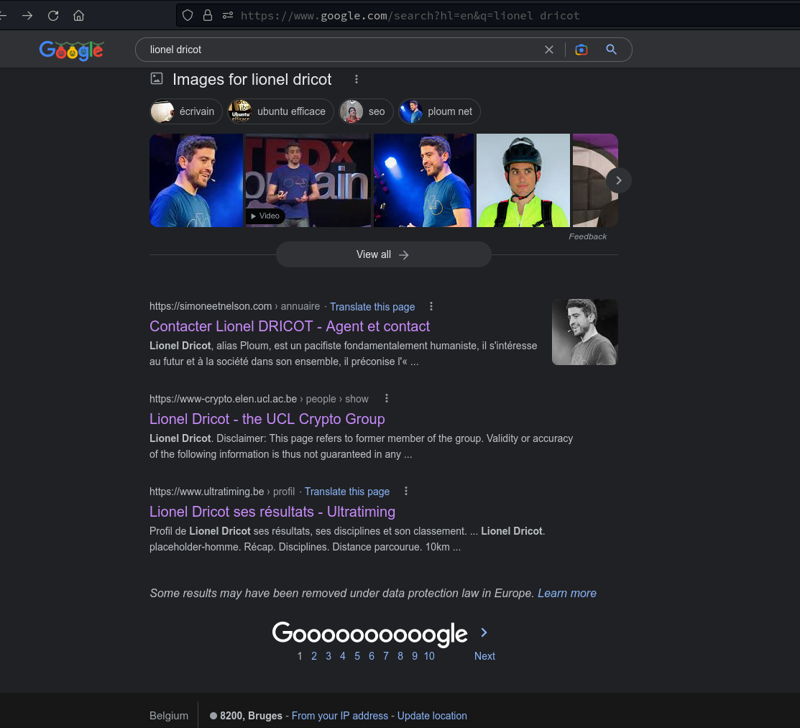This screenshot has width=800, height=728.
Task: Open Contacter Lionel DRICOT result
Action: (x=289, y=327)
